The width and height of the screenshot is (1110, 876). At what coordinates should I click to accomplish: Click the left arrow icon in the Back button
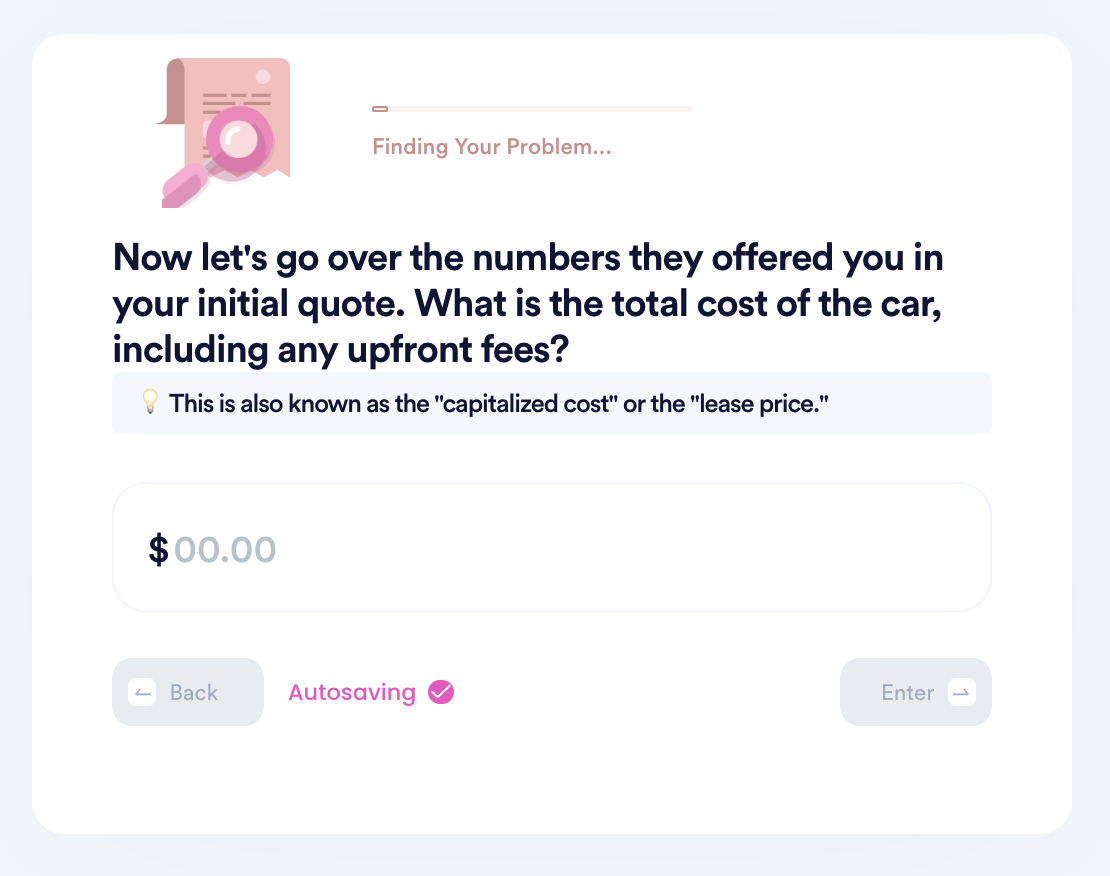click(142, 693)
